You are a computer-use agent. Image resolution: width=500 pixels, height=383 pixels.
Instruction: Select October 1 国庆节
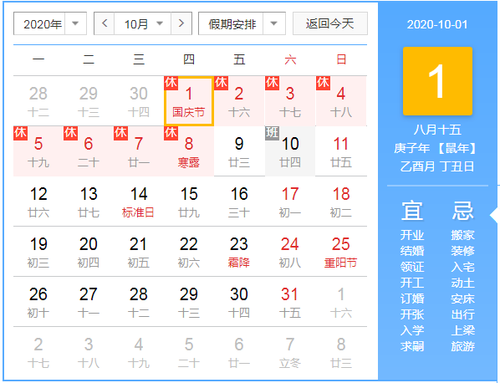189,101
